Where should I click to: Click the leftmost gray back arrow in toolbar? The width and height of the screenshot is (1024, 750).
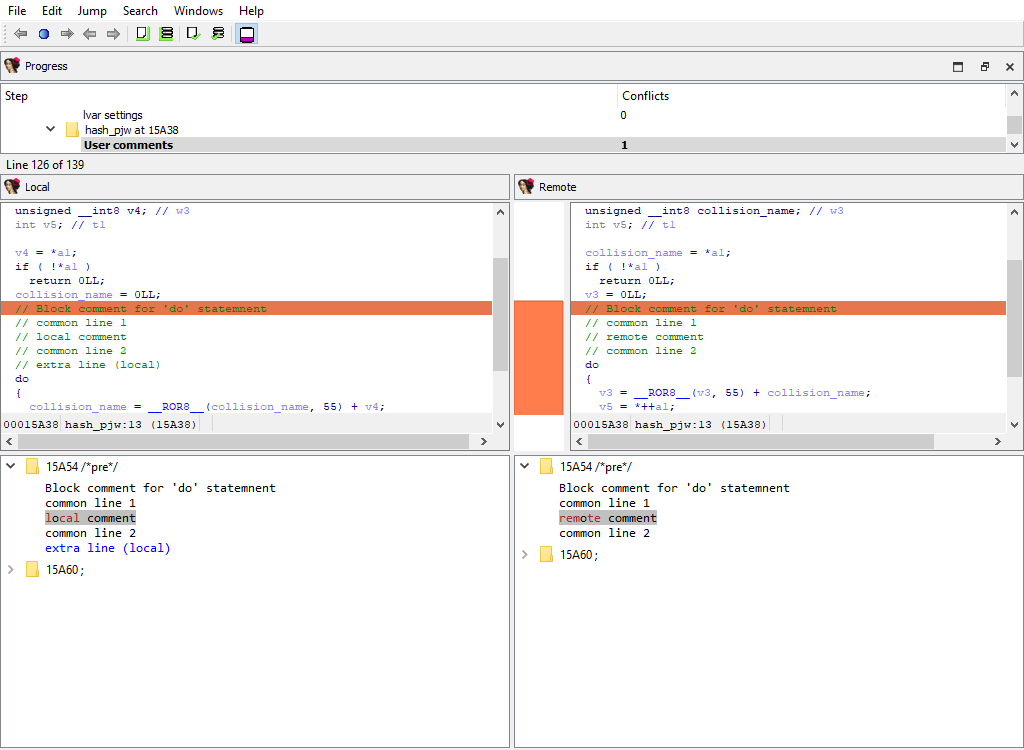(20, 34)
